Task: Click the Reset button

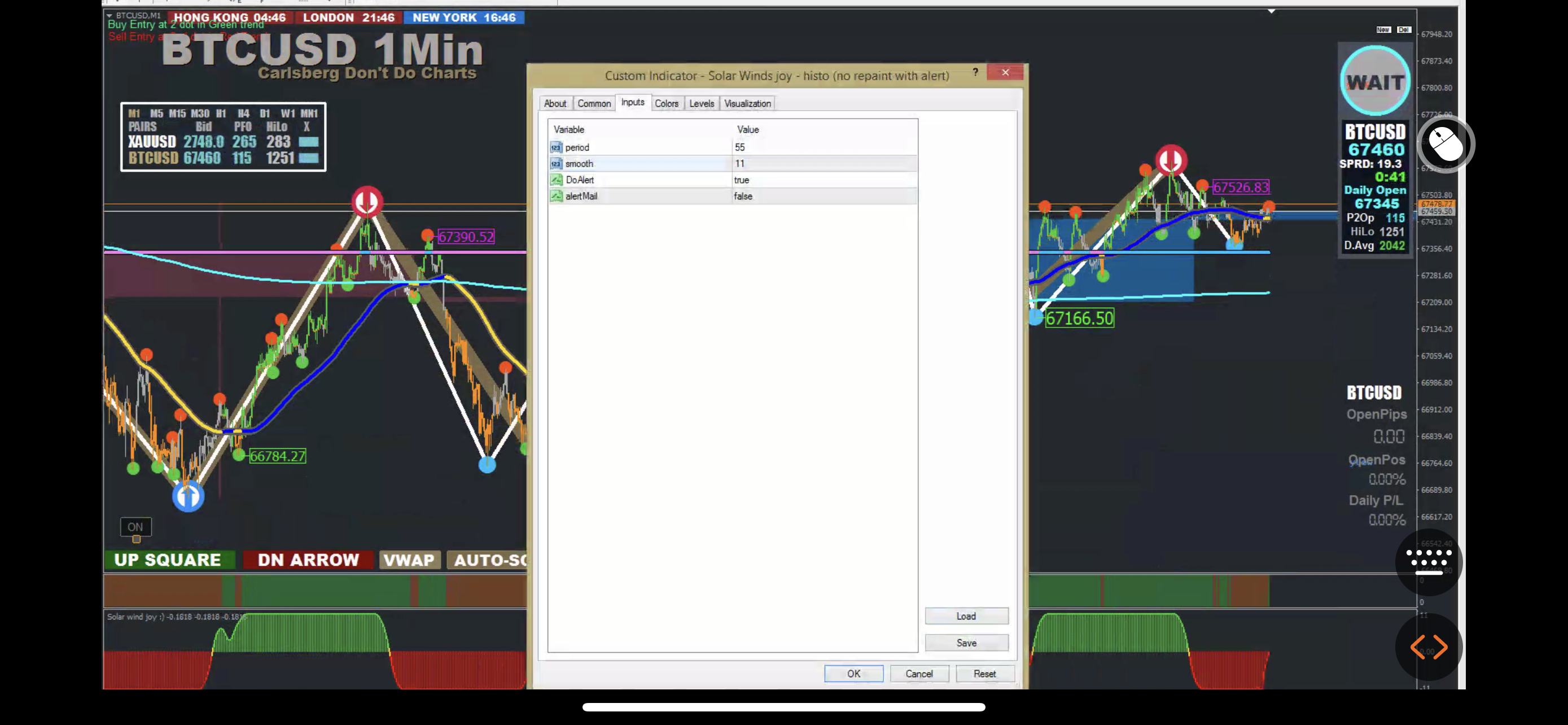Action: pos(984,673)
